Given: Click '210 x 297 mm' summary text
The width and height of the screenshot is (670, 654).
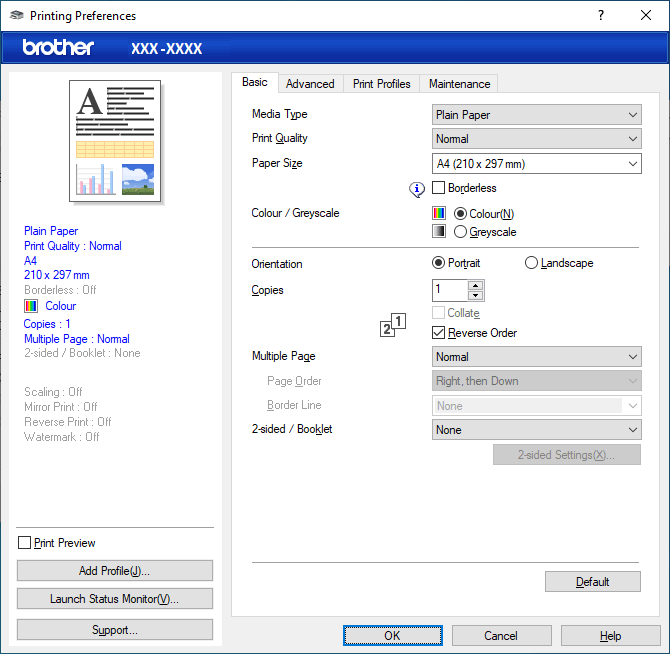Looking at the screenshot, I should 57,275.
